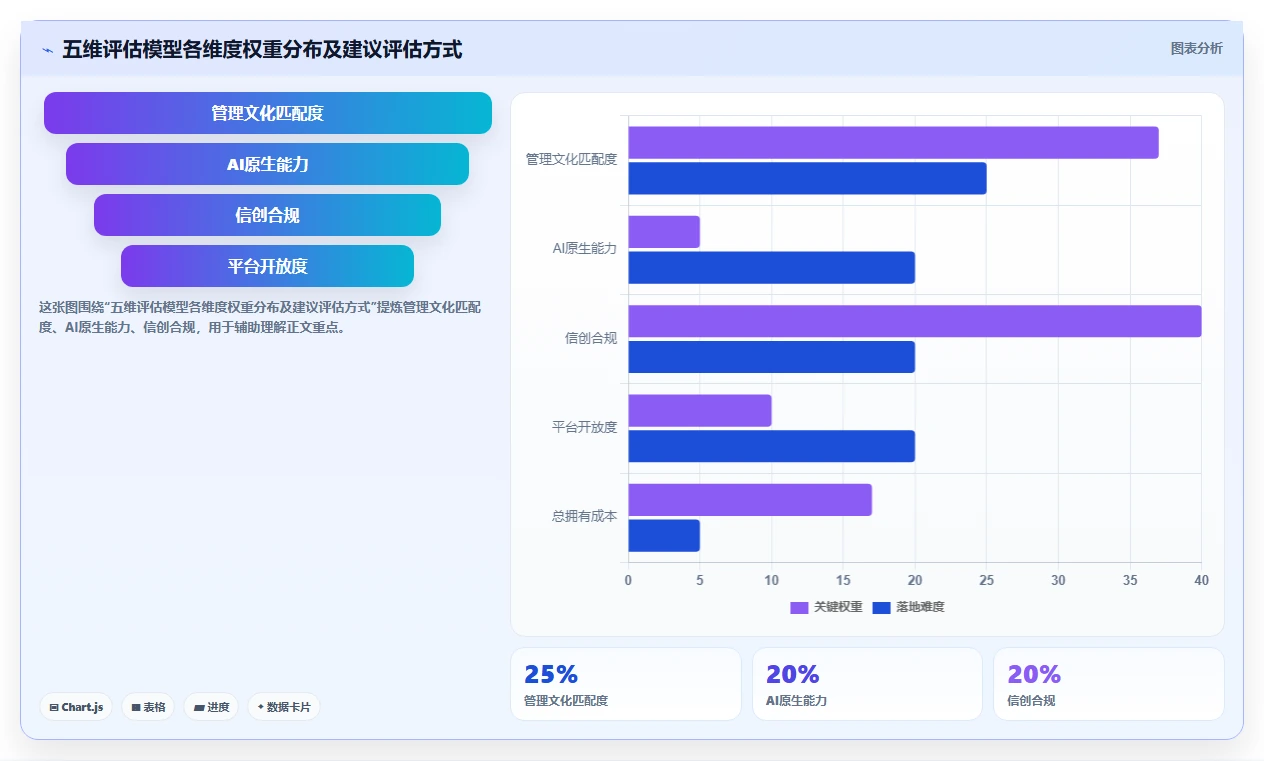Click the blue 管理文化匹配度 chart bar
Screen dimensions: 1264x761
click(x=807, y=178)
